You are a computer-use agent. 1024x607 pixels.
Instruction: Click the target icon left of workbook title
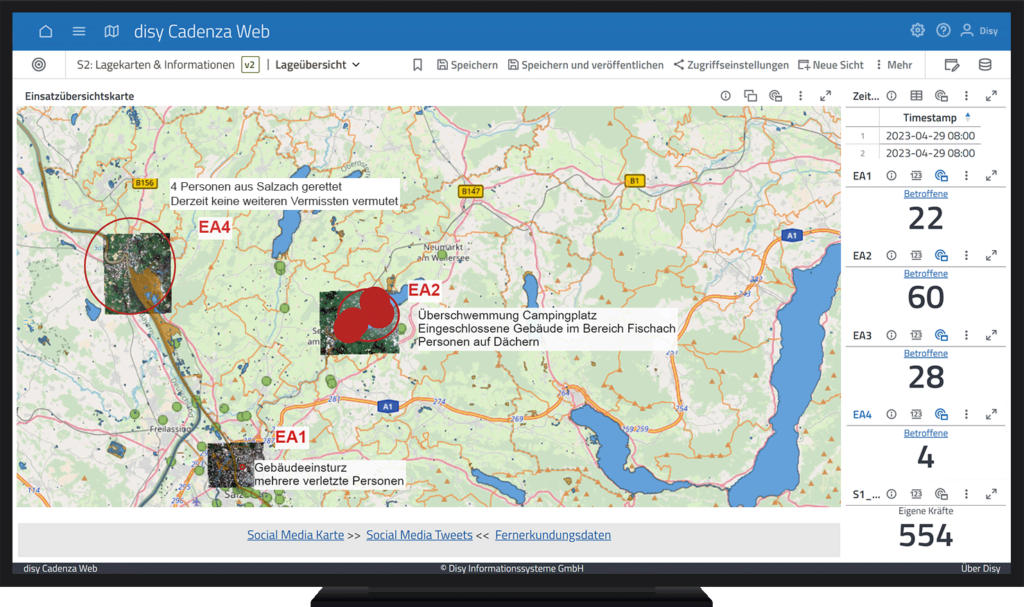tap(39, 65)
